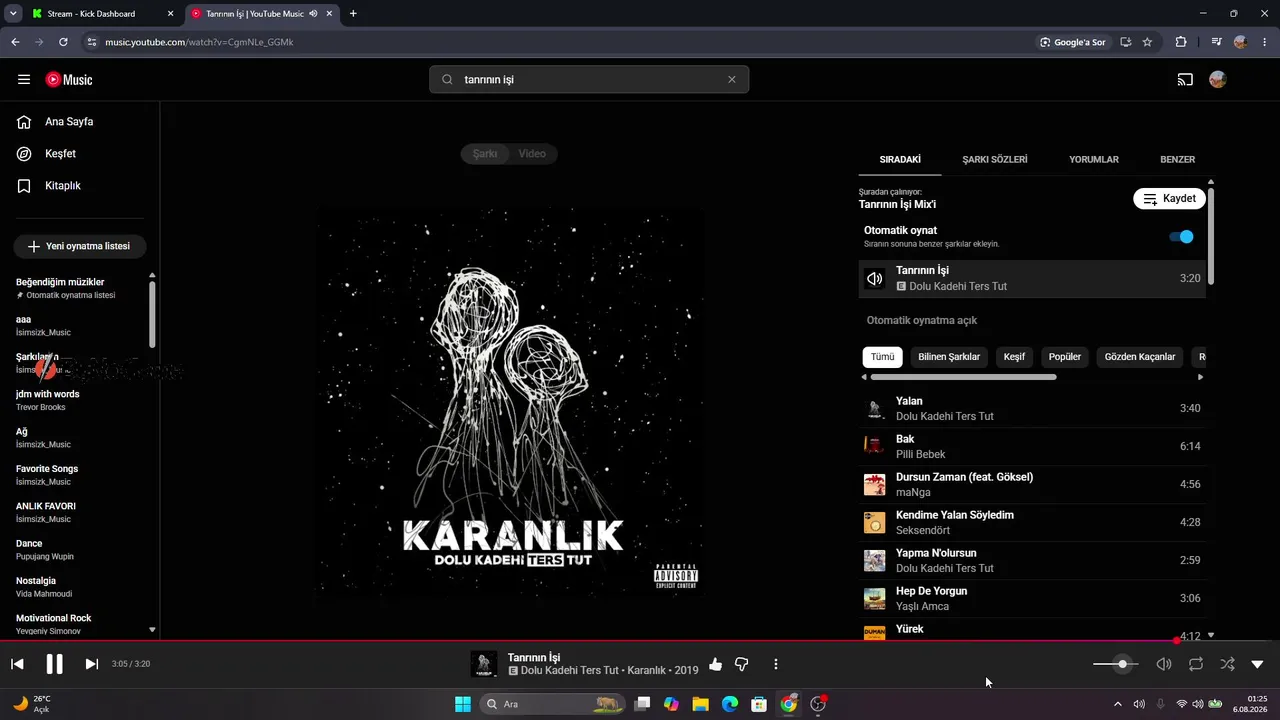Open the YouTube Music guide menu
1280x720 pixels.
coord(24,79)
